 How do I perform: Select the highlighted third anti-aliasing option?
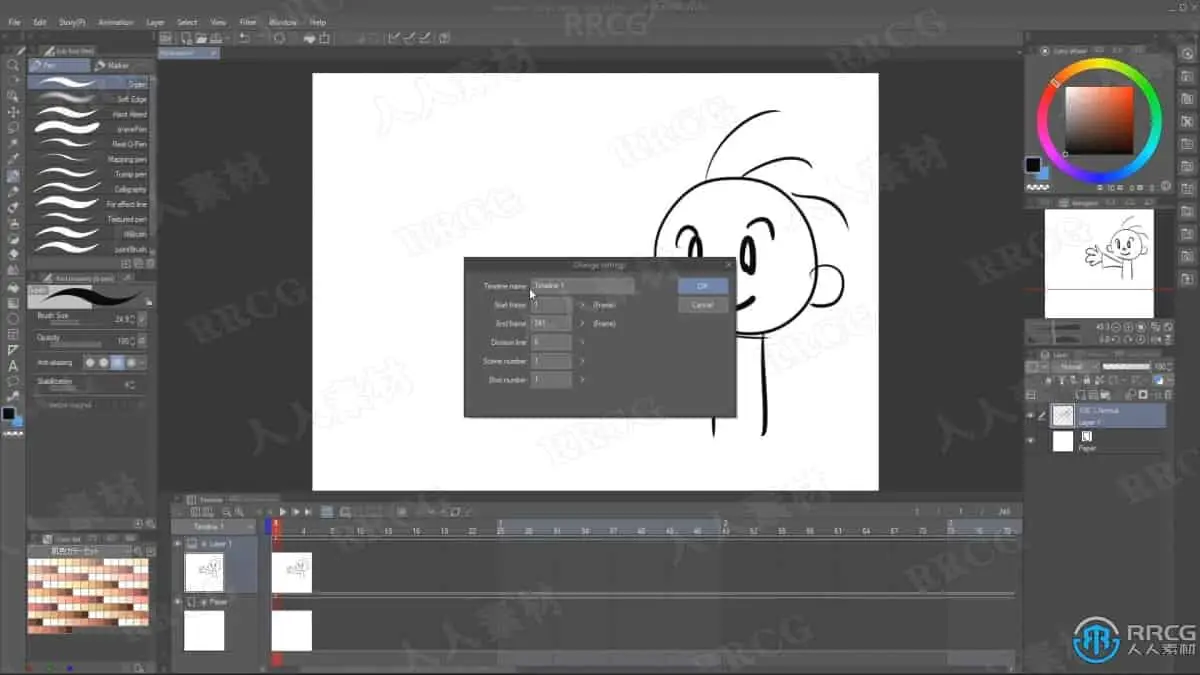click(x=118, y=362)
